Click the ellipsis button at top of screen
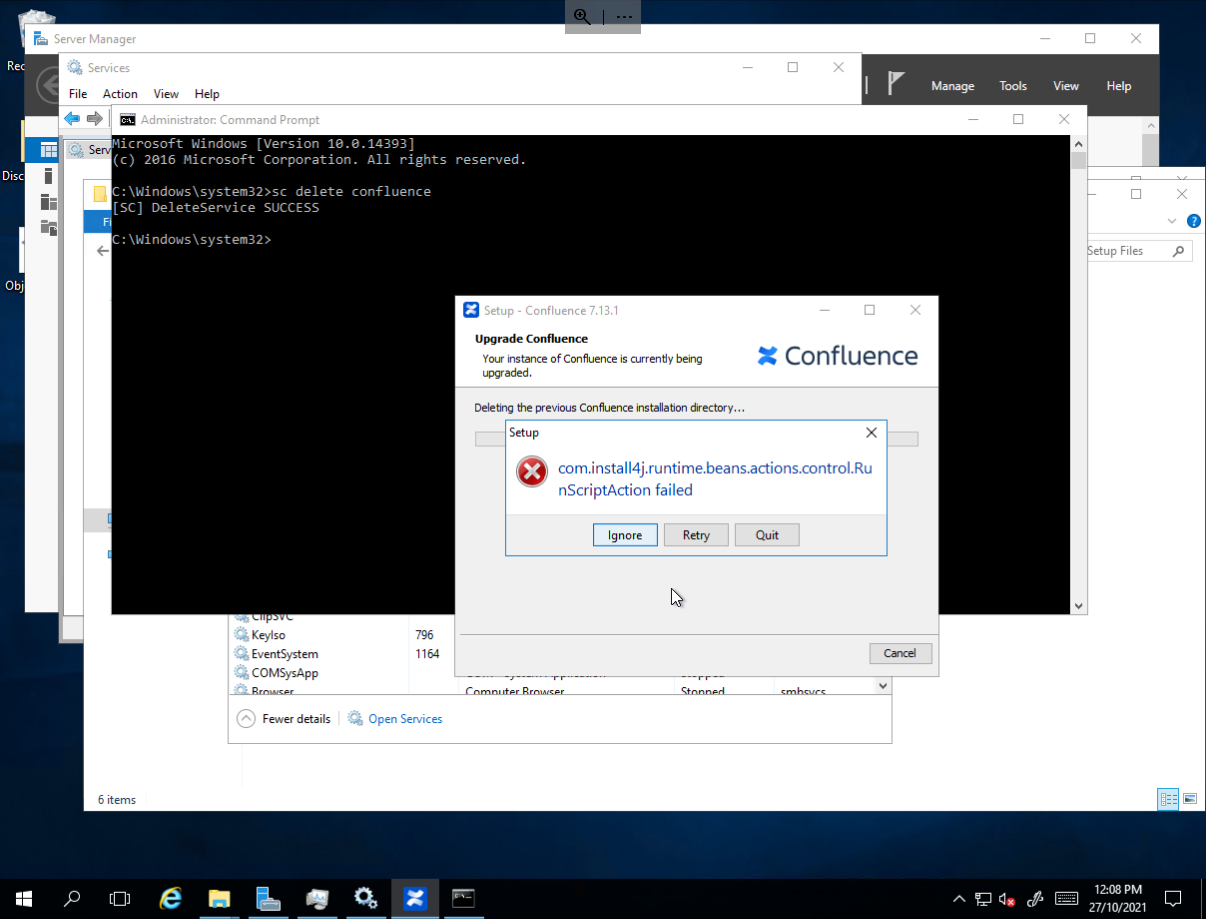The image size is (1206, 919). point(624,17)
